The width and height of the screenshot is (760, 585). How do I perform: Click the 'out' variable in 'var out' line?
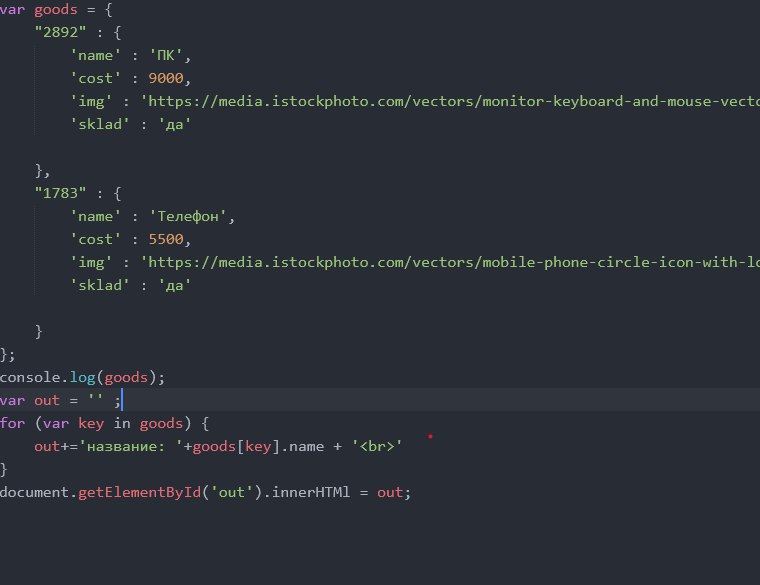click(x=47, y=400)
